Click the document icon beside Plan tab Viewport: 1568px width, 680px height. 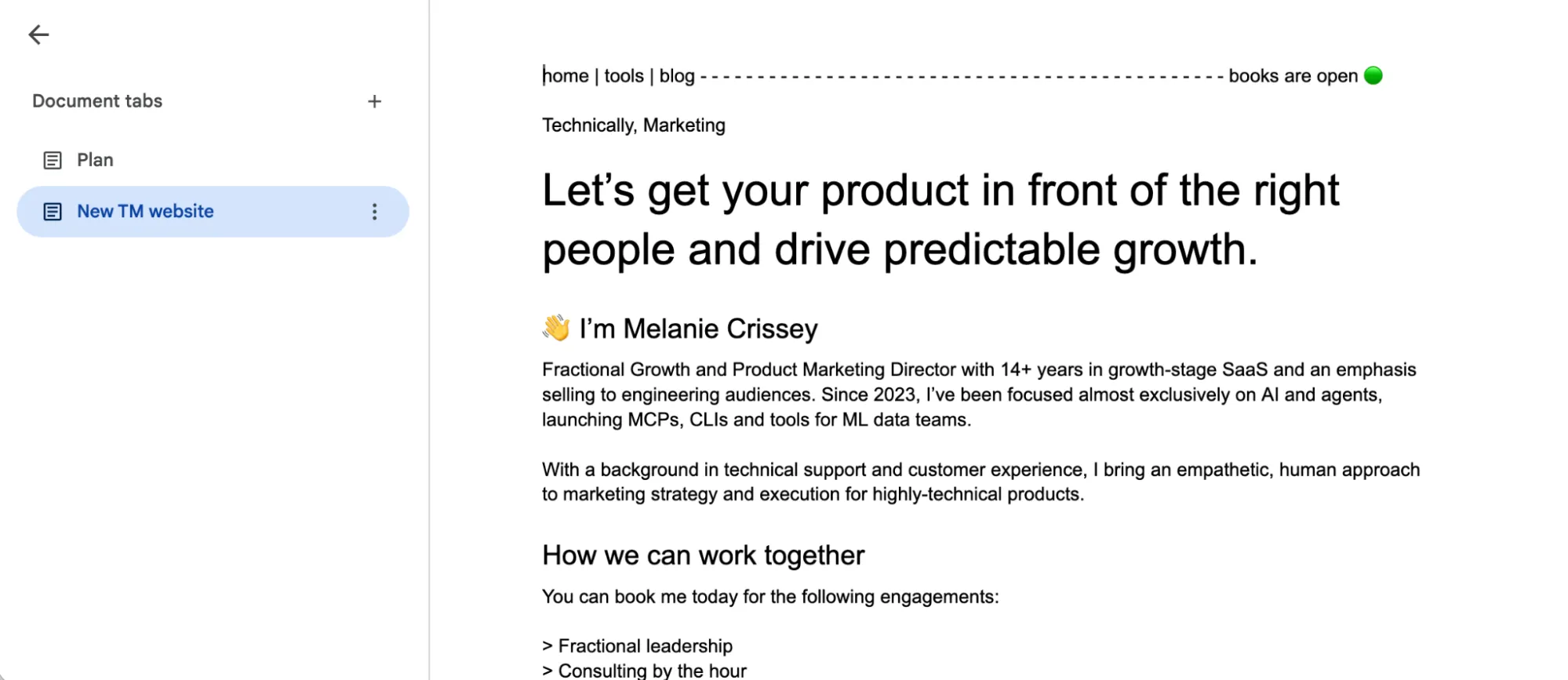click(52, 159)
